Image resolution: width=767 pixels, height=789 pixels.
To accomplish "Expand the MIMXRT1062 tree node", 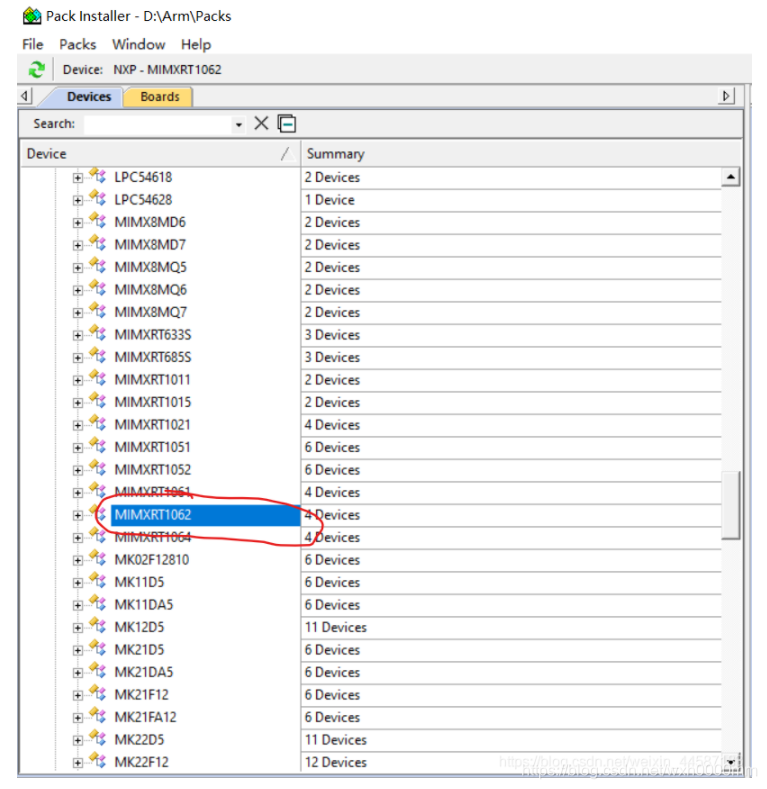I will tap(78, 515).
